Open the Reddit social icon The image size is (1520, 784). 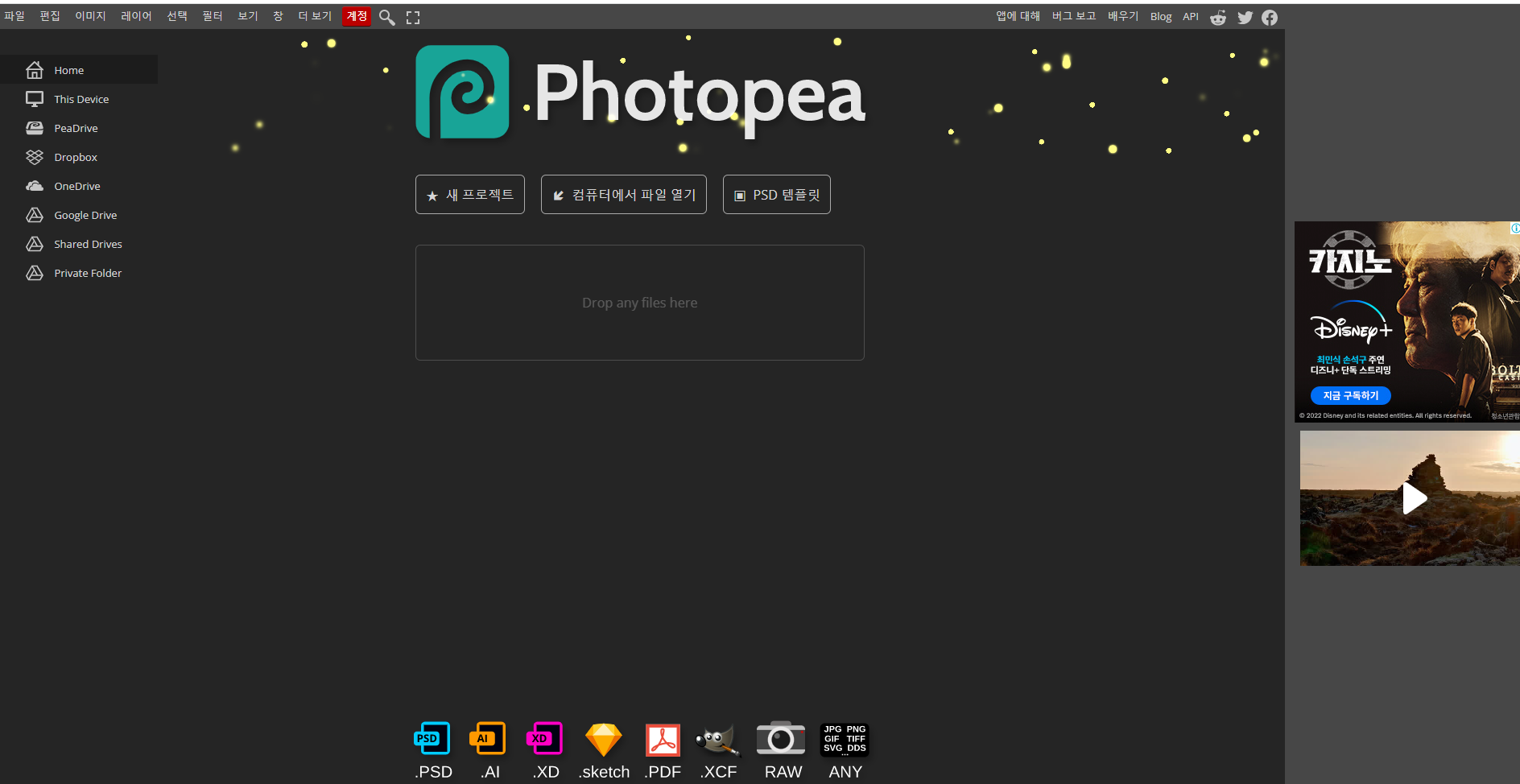[x=1218, y=17]
